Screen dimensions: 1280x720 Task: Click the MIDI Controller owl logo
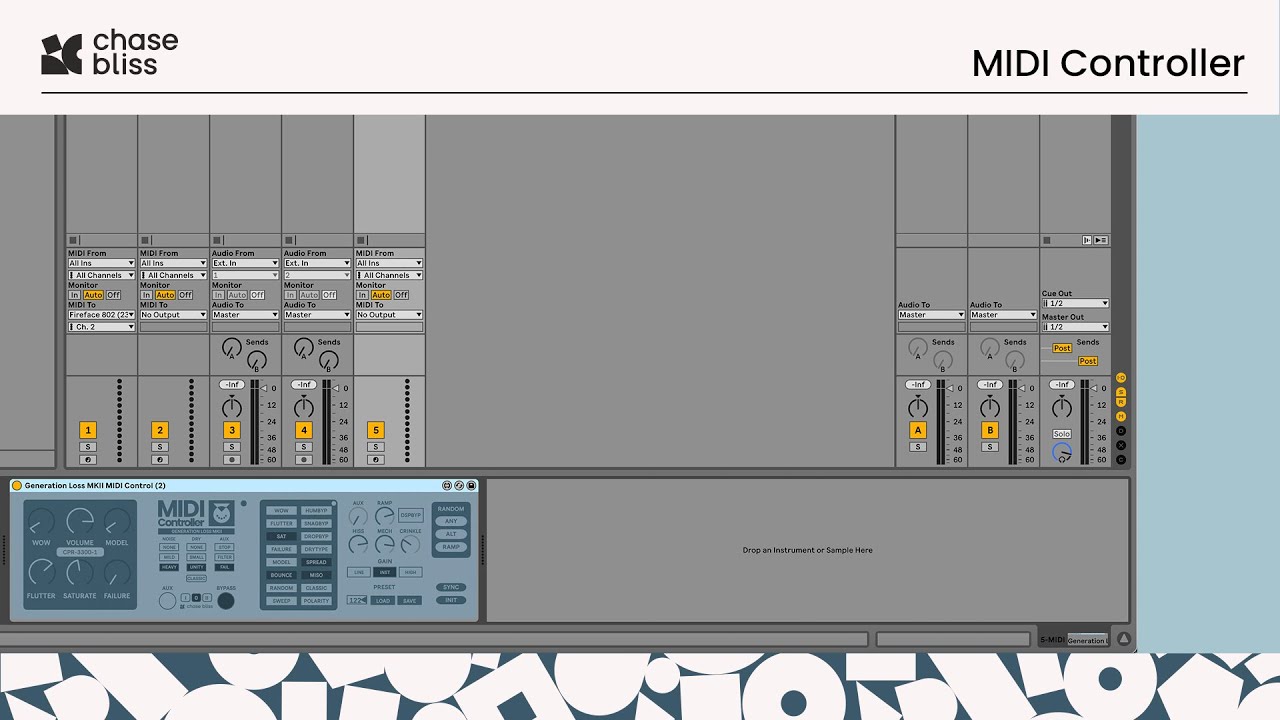click(221, 512)
